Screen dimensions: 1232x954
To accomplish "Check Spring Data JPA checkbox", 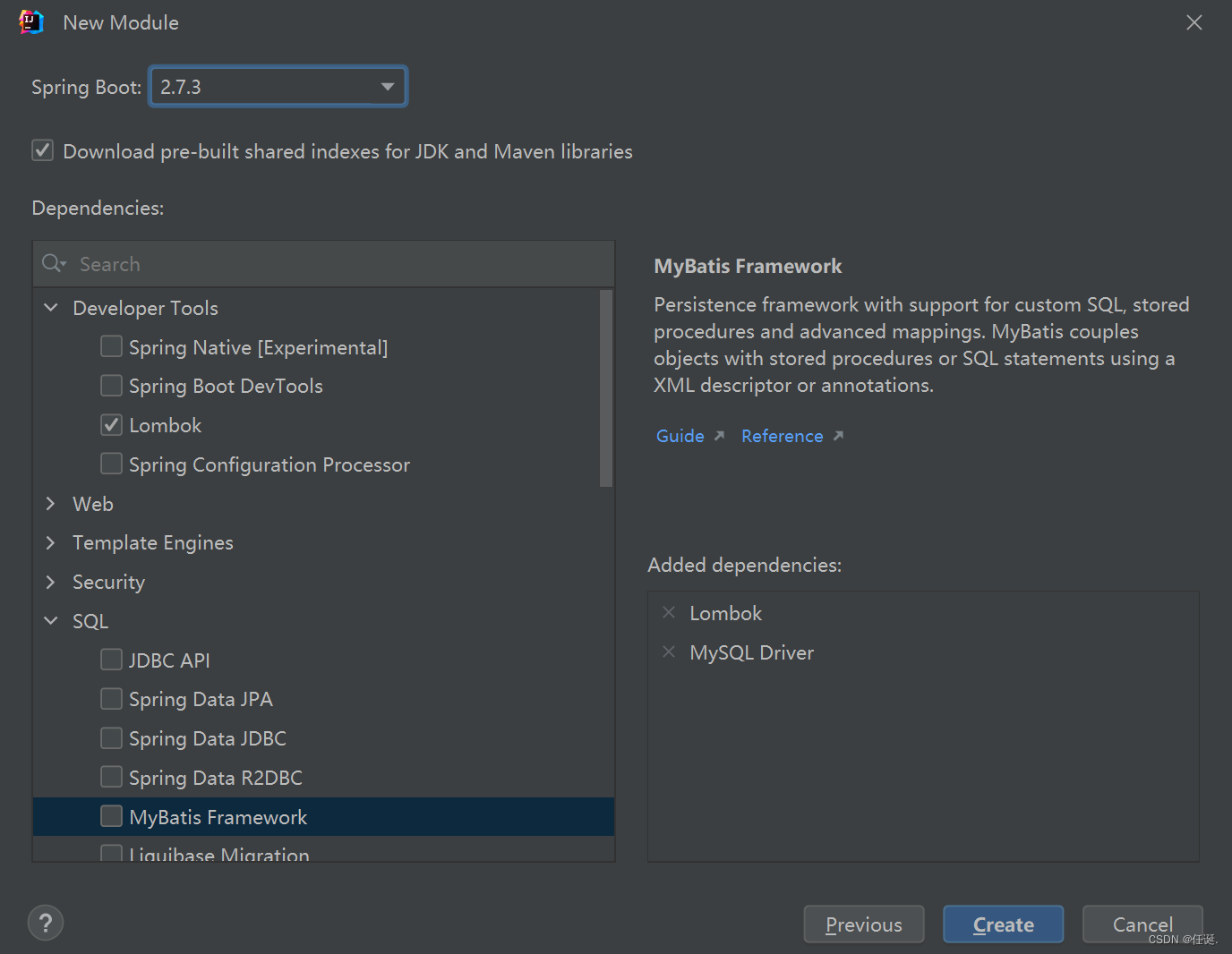I will 111,699.
